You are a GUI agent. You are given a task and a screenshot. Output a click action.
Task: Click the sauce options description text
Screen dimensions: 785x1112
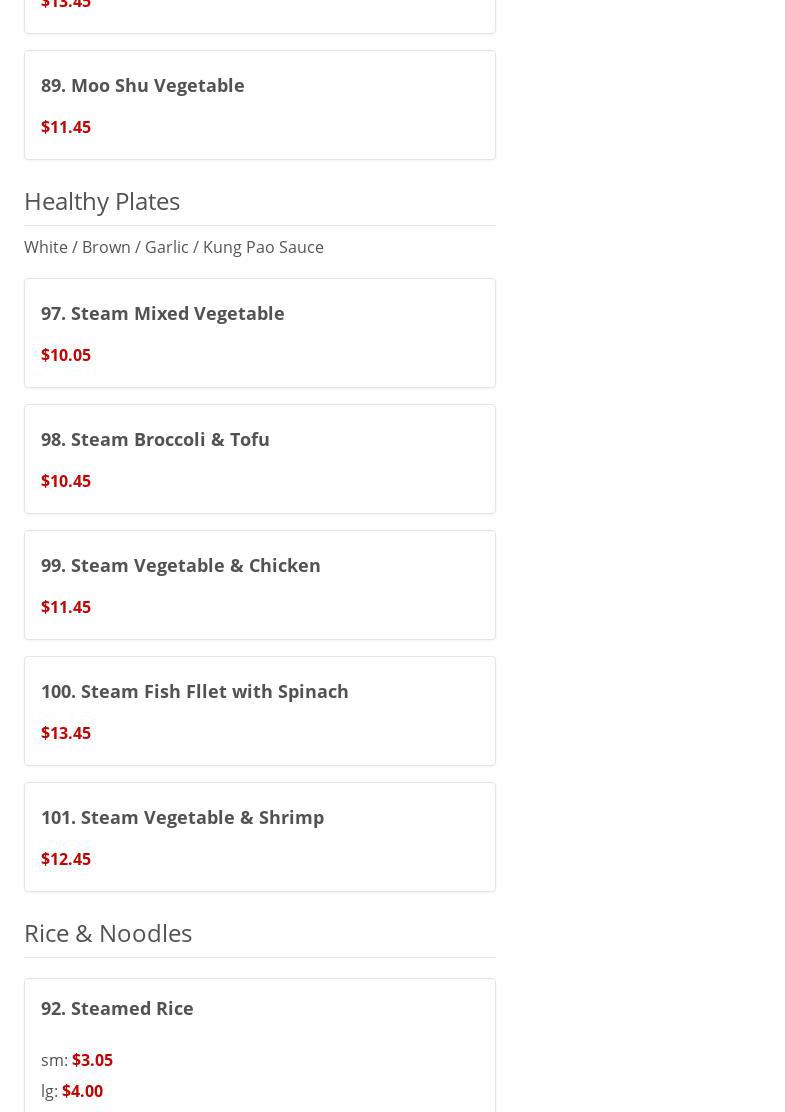tap(174, 247)
